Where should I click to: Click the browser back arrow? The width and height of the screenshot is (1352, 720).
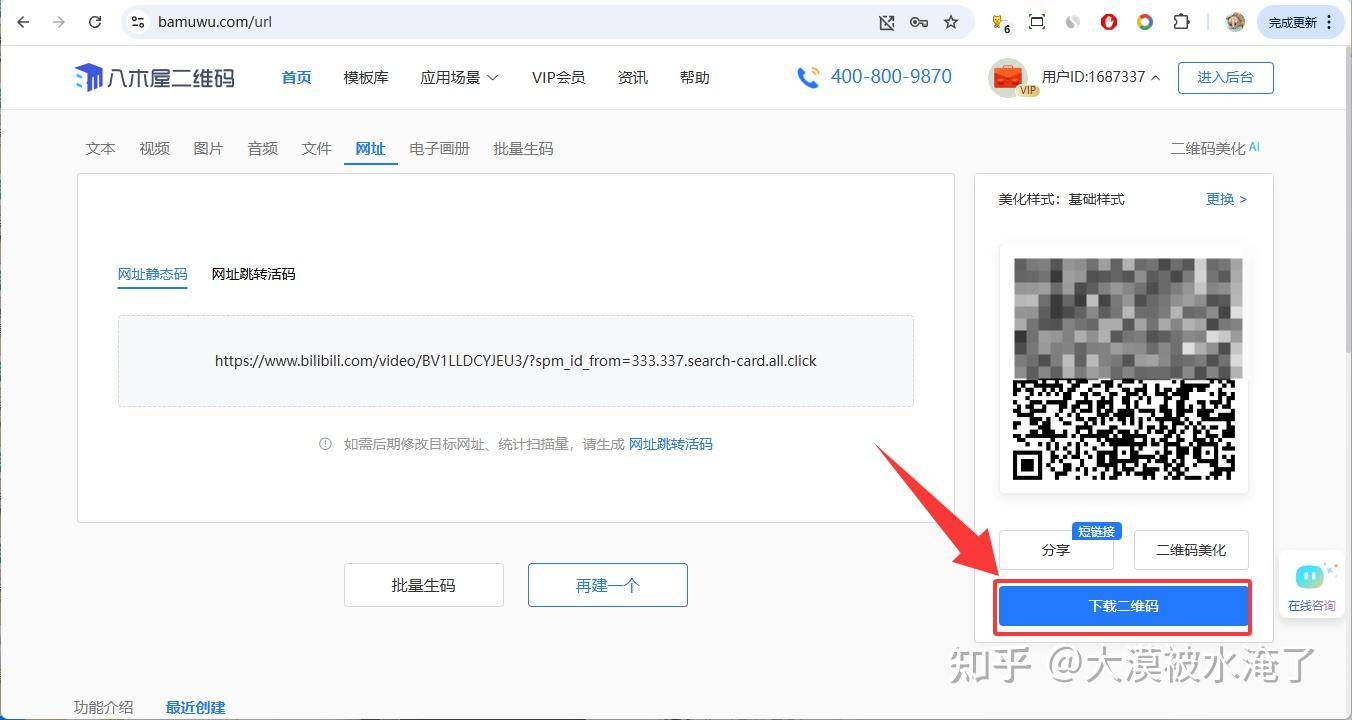coord(23,22)
